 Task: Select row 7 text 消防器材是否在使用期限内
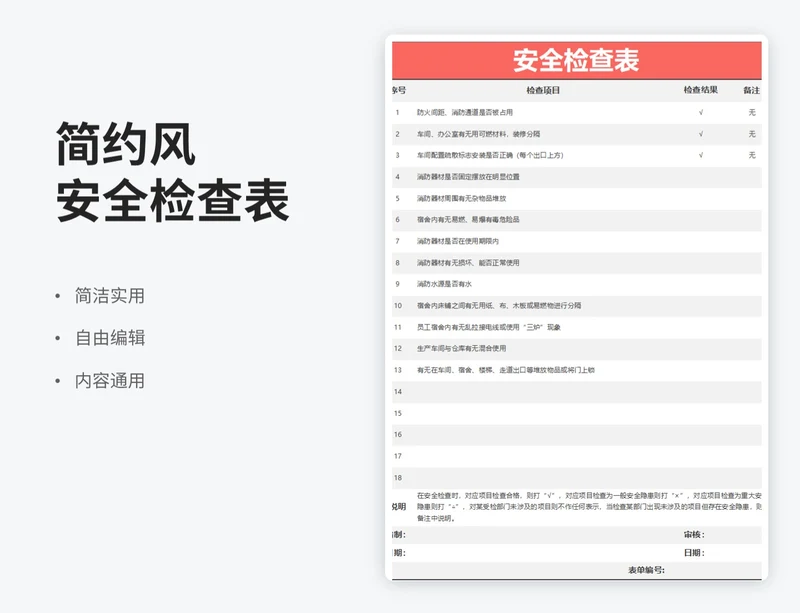coord(458,241)
